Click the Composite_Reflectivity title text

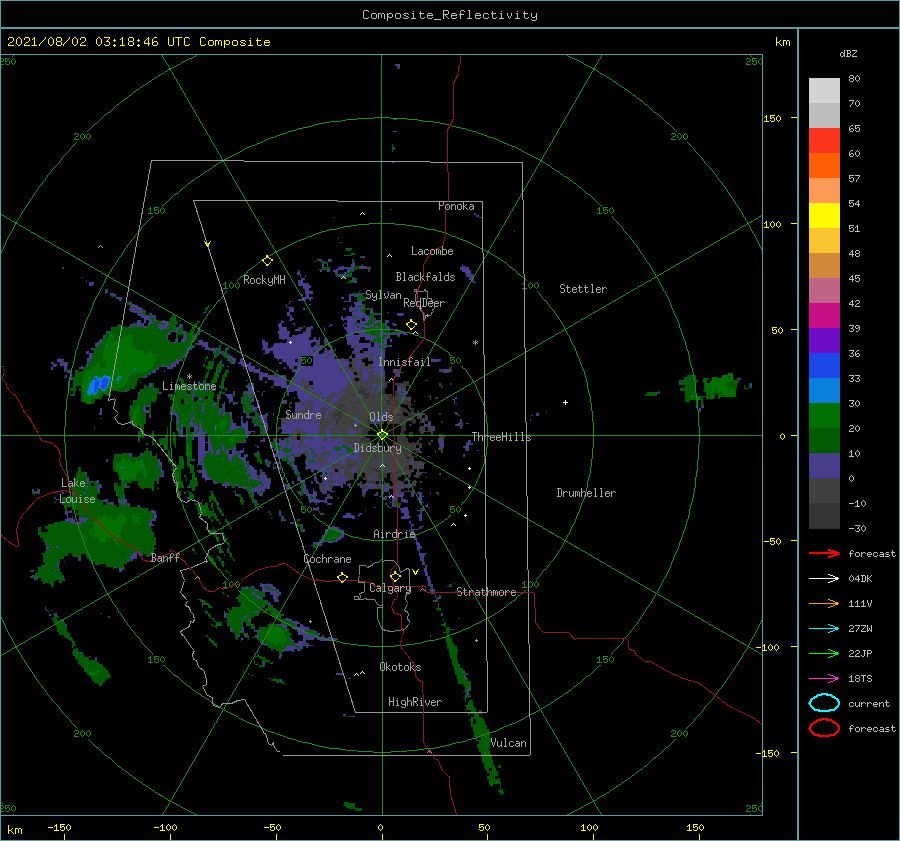[449, 15]
